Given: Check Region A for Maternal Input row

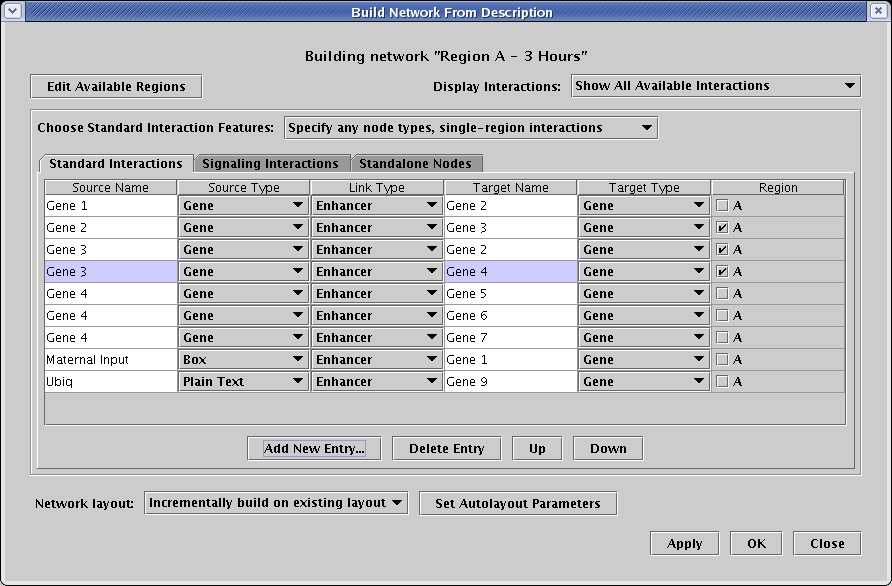Looking at the screenshot, I should click(722, 360).
